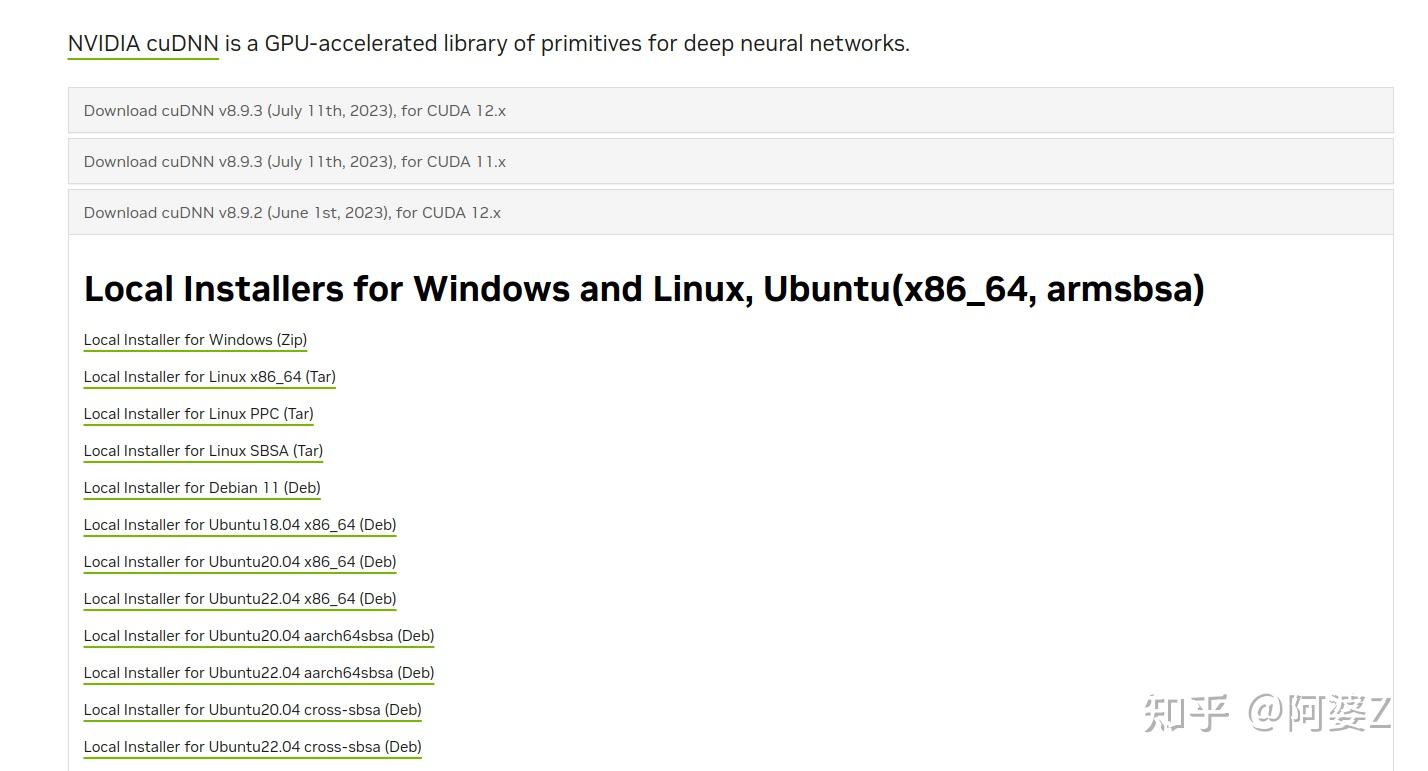
Task: Download the Ubuntu18.04 x86_64 Deb installer
Action: [x=240, y=524]
